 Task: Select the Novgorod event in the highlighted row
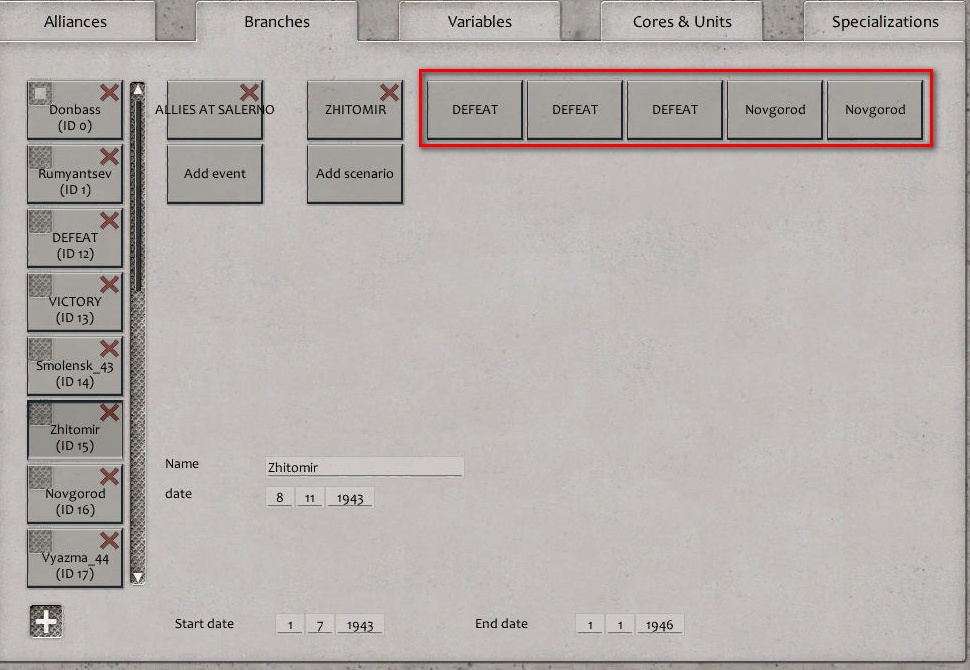pyautogui.click(x=775, y=110)
